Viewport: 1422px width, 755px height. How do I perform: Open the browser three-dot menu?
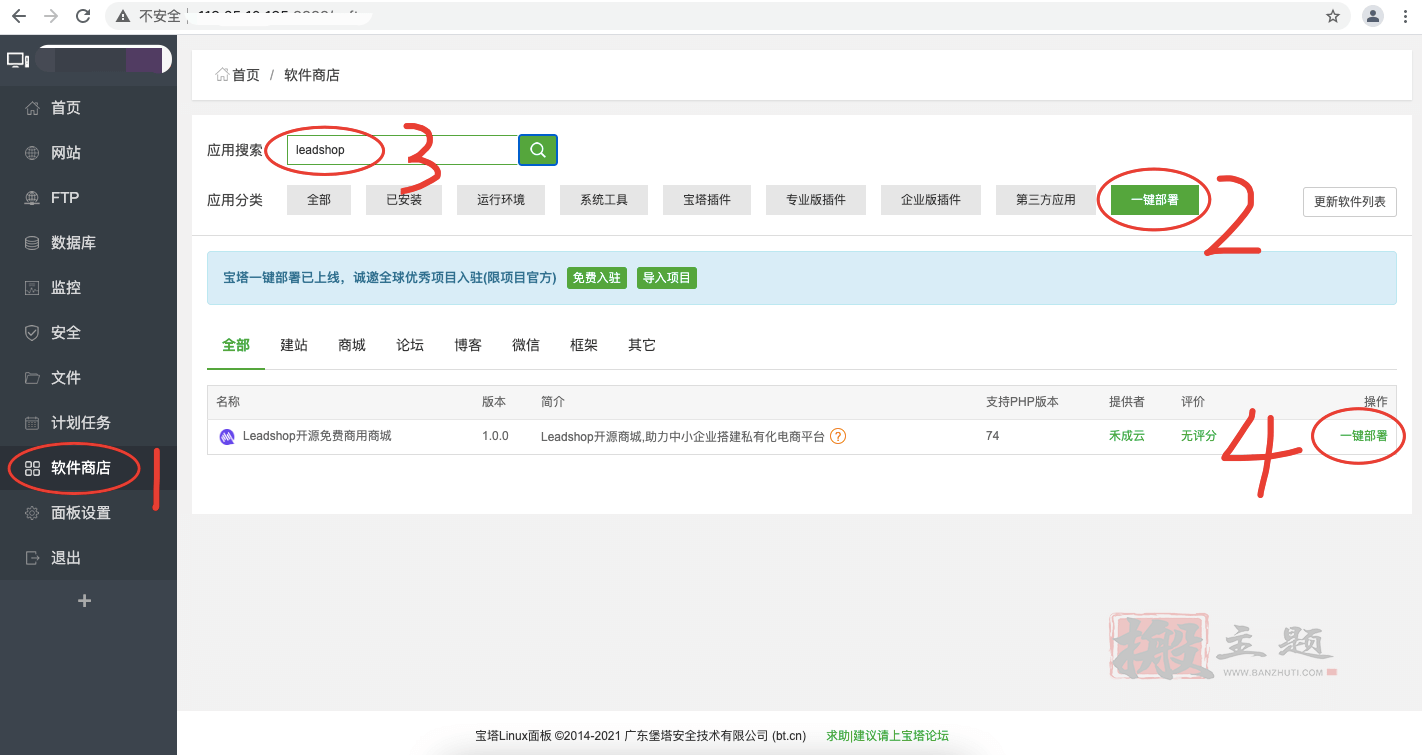(x=1407, y=16)
